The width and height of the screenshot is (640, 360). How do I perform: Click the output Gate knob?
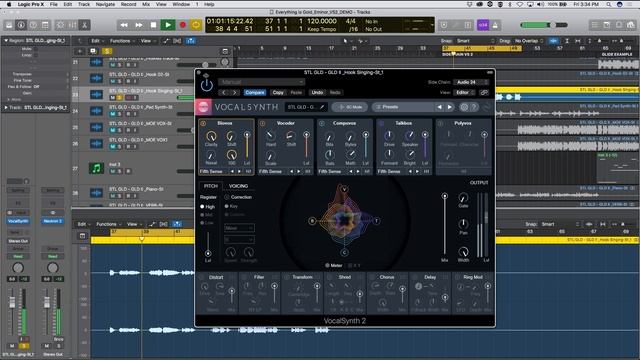coord(463,198)
